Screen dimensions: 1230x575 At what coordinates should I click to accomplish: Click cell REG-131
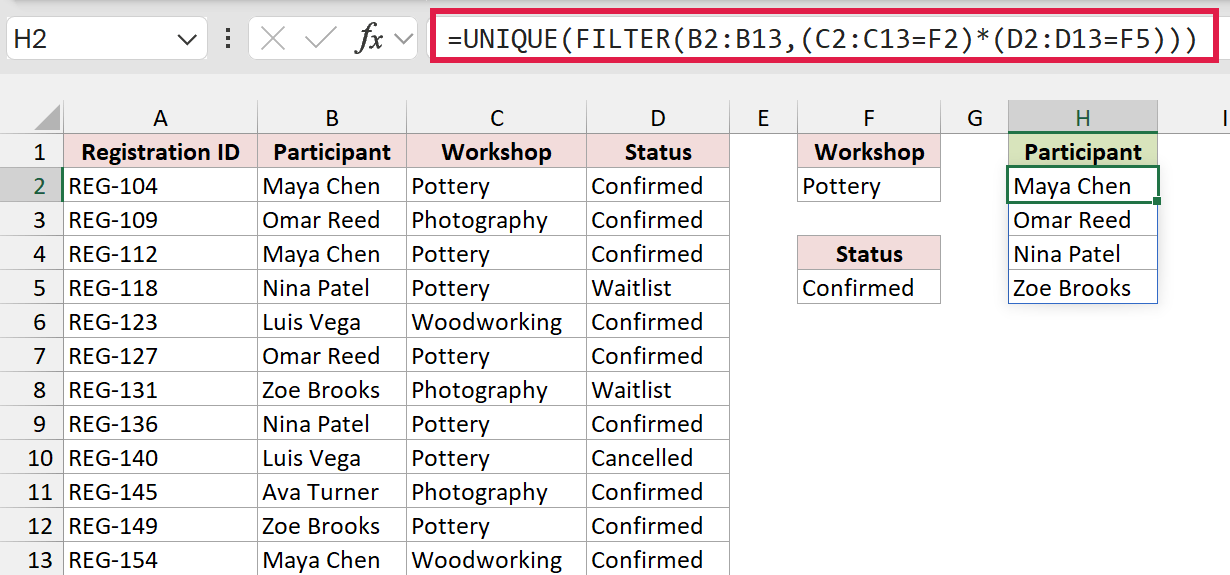(160, 390)
